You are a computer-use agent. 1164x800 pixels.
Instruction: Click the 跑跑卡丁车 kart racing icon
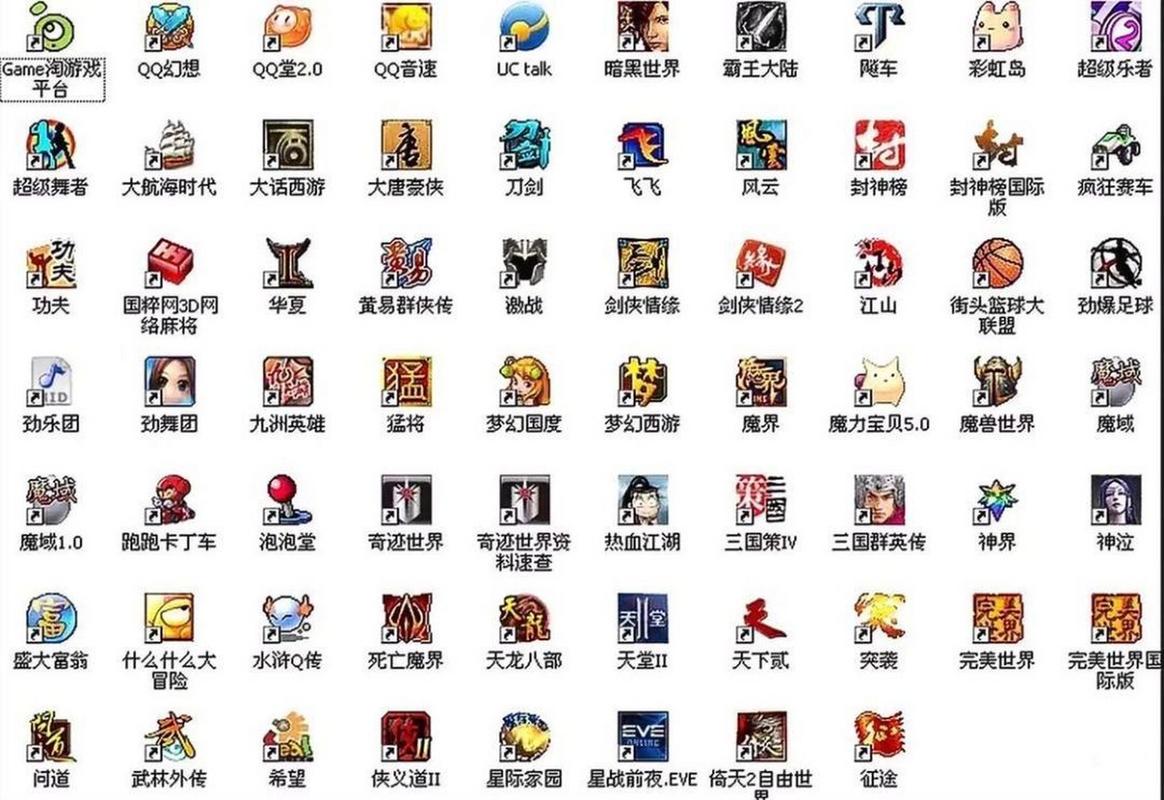pos(170,500)
